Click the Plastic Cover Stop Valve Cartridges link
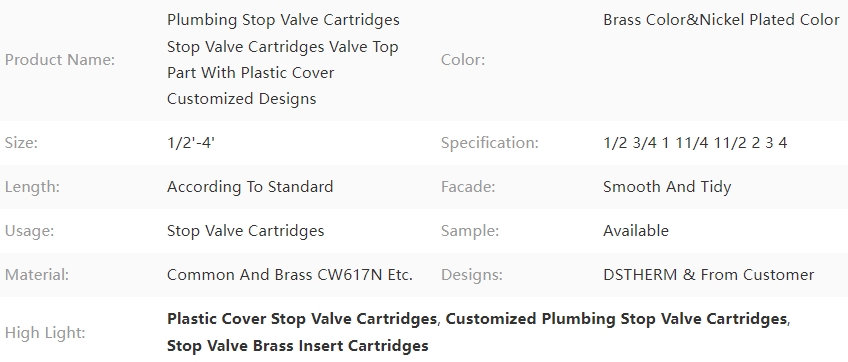The height and width of the screenshot is (362, 848). 302,319
